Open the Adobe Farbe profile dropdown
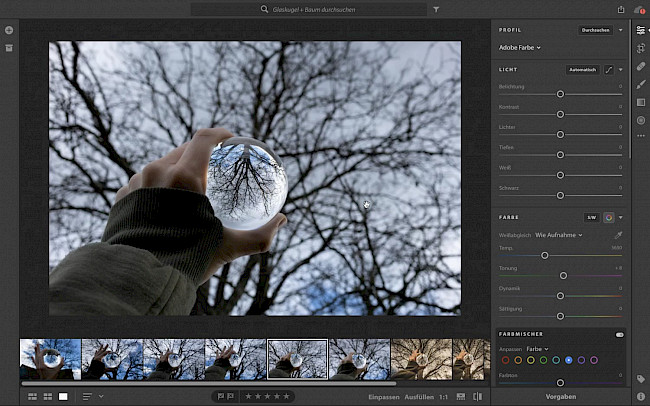The height and width of the screenshot is (406, 650). coord(520,47)
